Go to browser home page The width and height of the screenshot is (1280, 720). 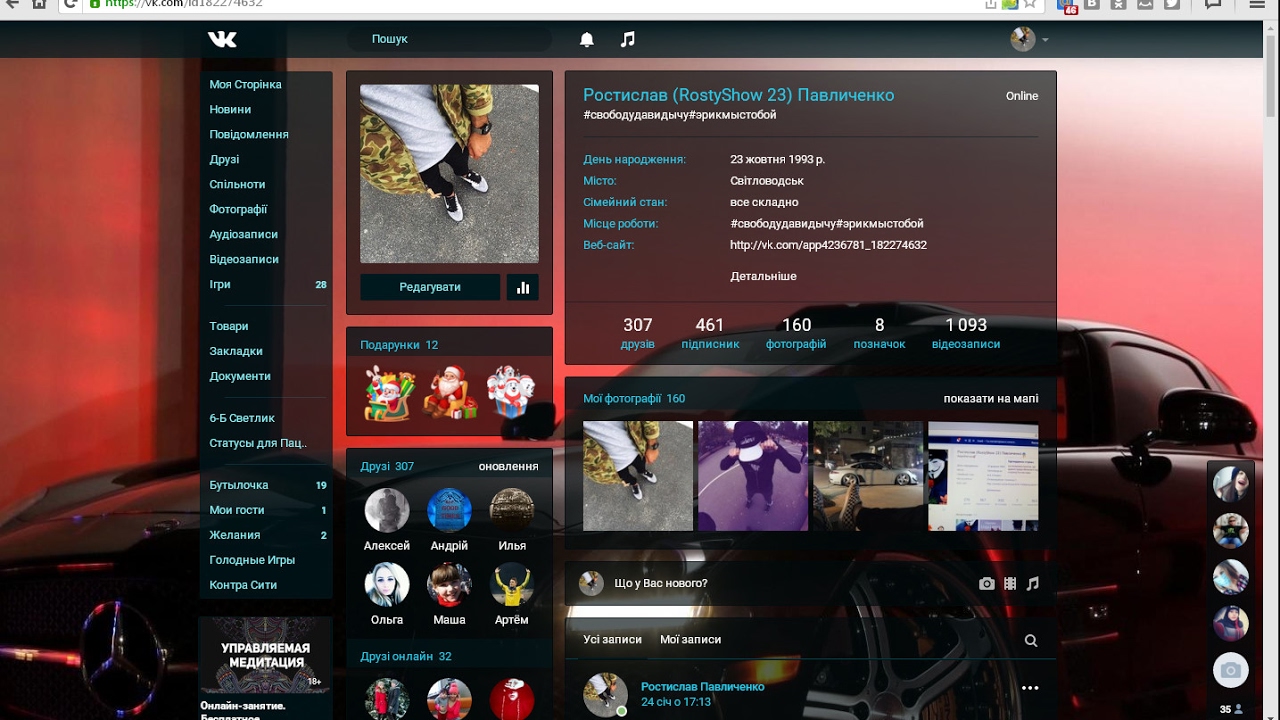click(x=39, y=4)
